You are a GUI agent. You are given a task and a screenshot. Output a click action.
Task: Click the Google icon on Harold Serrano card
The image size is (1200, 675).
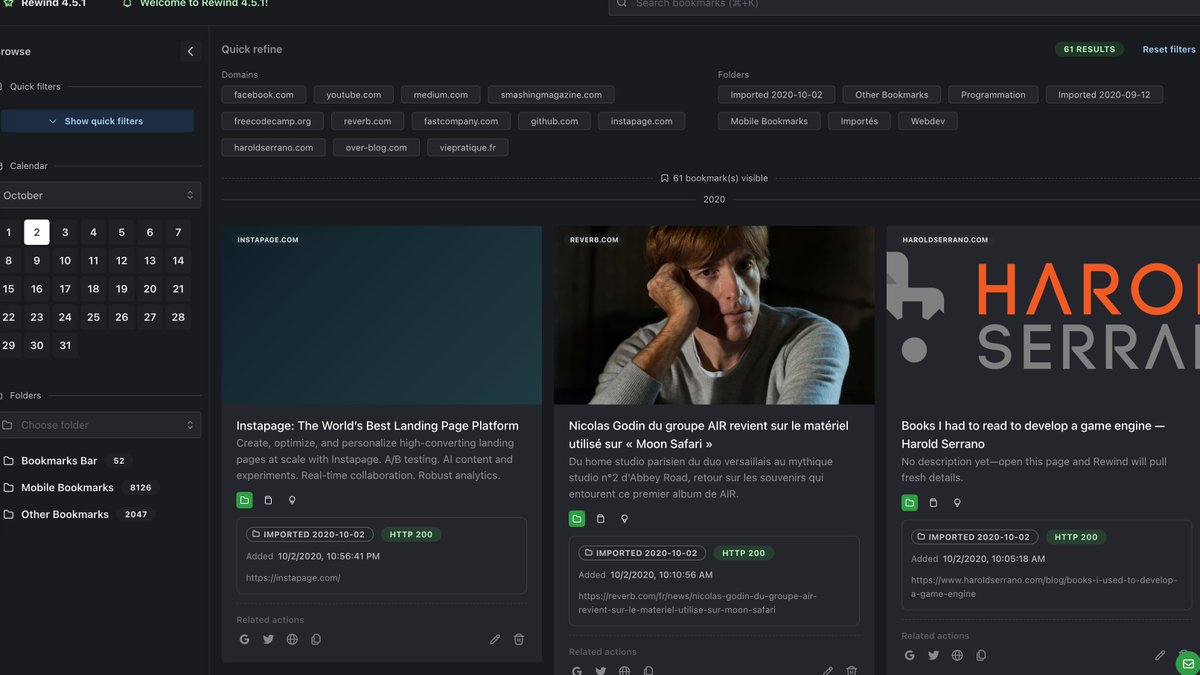909,655
